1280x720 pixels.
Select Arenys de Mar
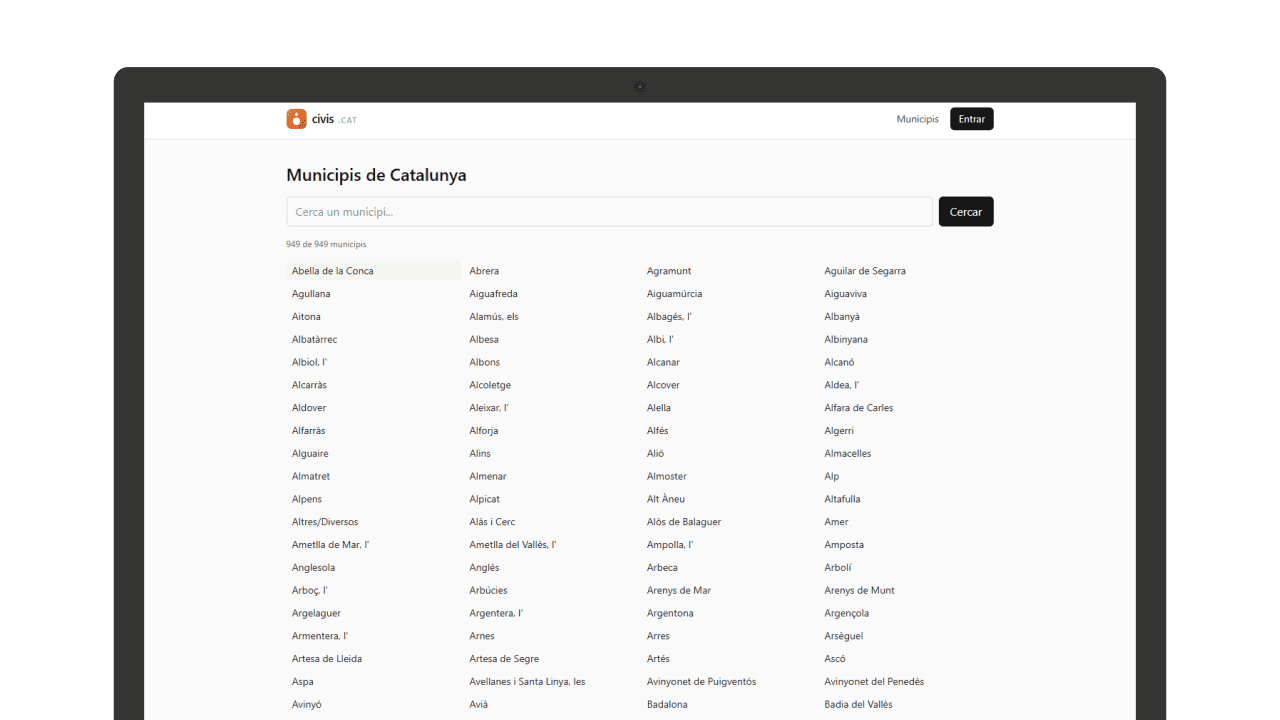point(679,591)
